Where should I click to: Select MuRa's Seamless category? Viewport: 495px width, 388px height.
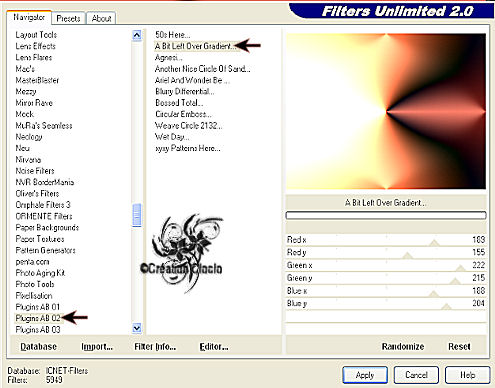[44, 125]
